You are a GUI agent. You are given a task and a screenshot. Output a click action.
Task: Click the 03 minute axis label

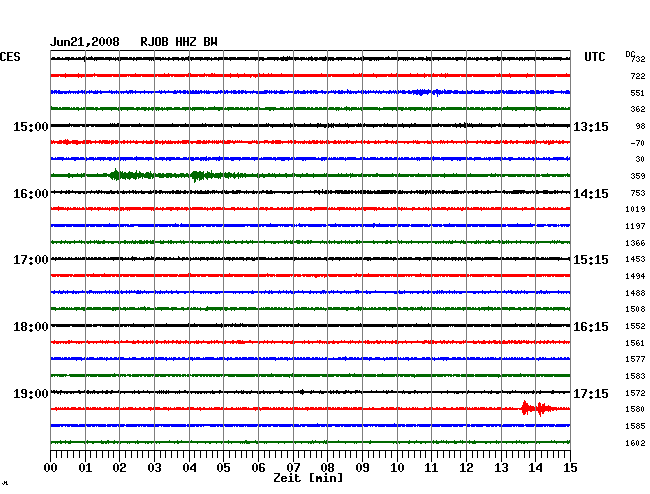tap(154, 467)
